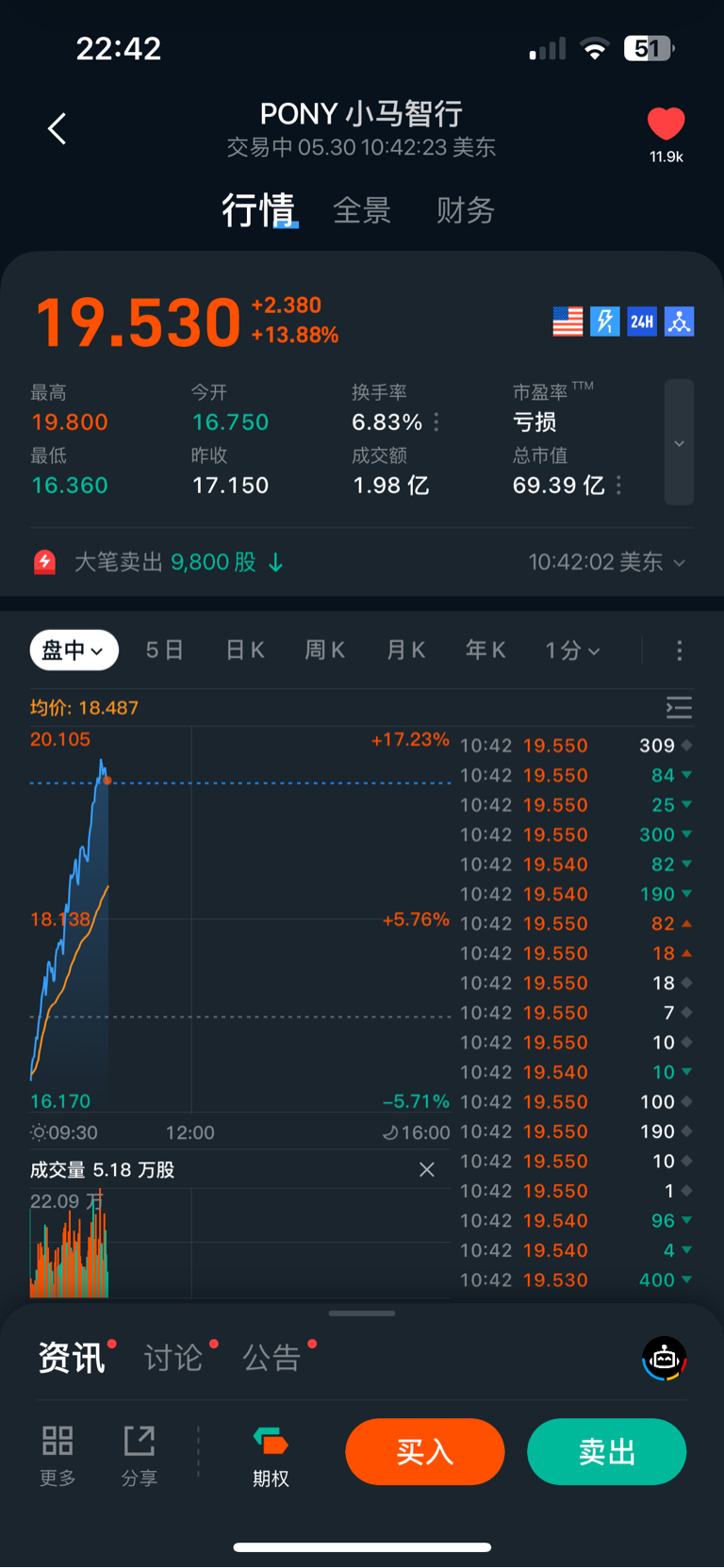Viewport: 724px width, 1568px height.
Task: Switch to 日K chart tab
Action: (x=245, y=651)
